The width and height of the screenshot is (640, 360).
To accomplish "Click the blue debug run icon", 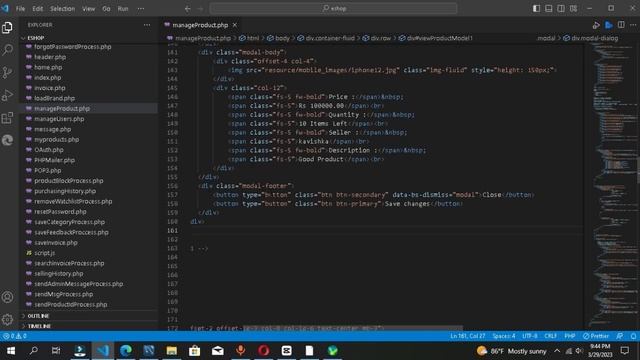I will coord(609,25).
